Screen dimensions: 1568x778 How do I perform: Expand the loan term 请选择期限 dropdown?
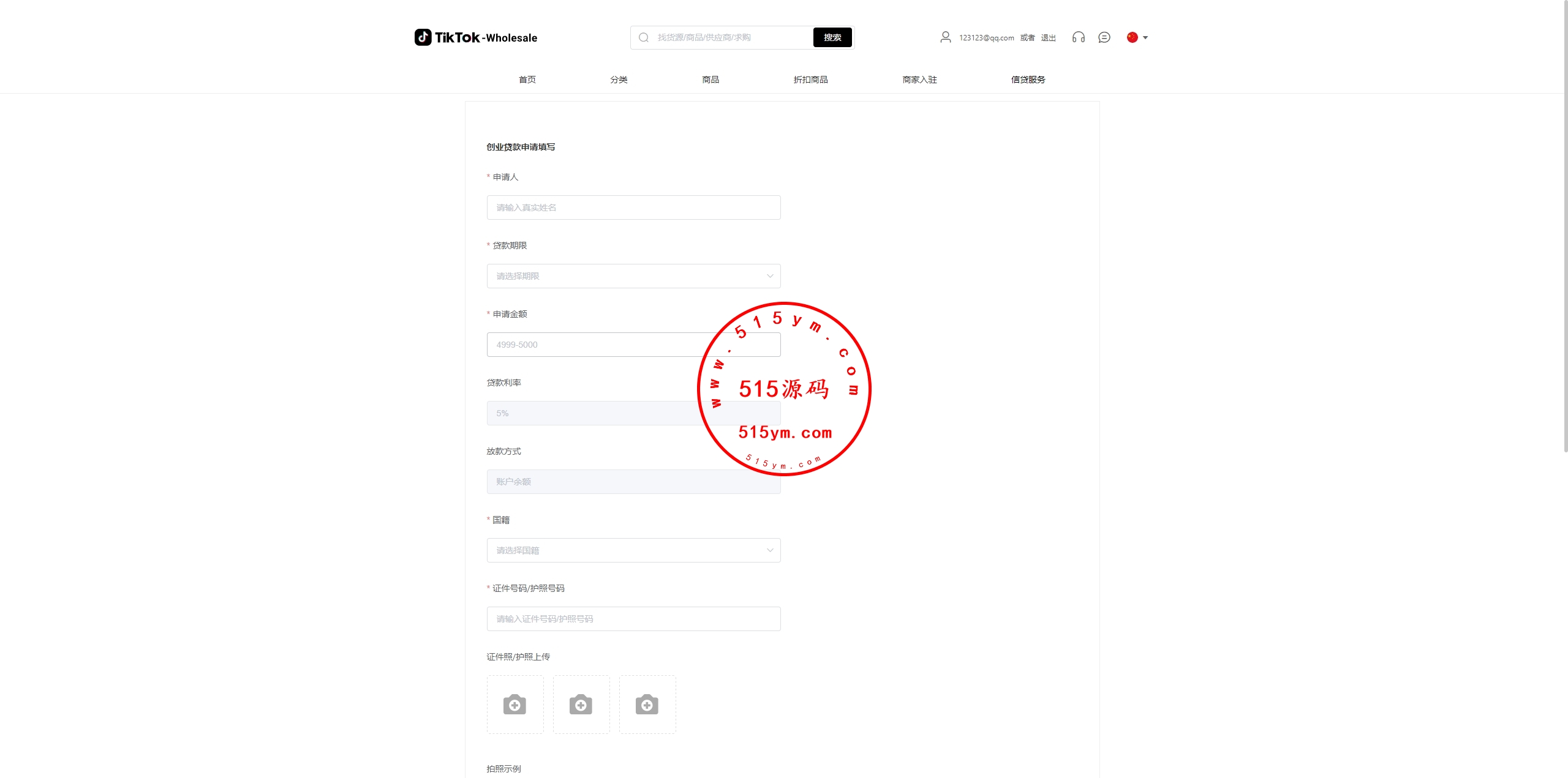click(633, 276)
